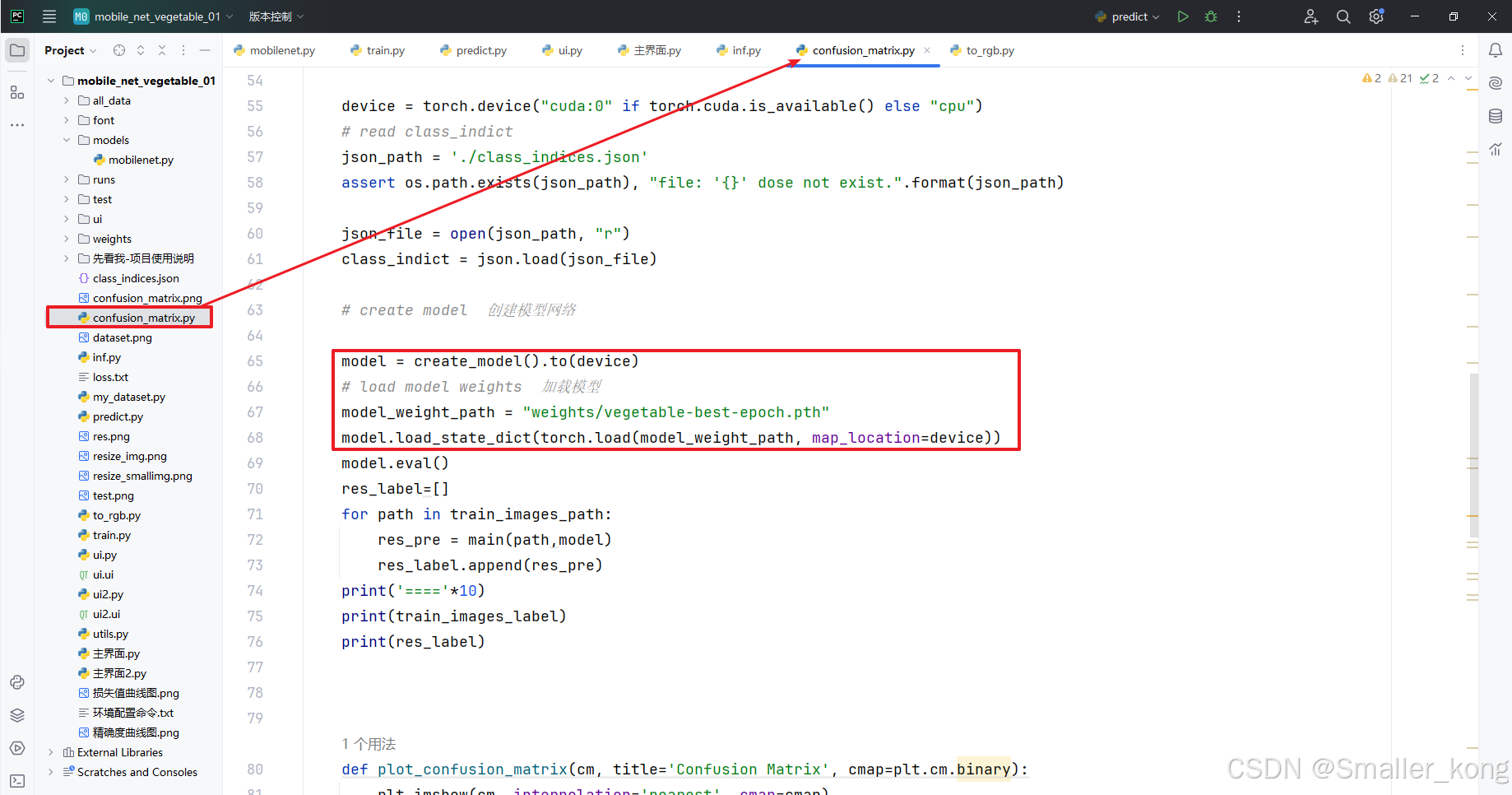Open the Python Console layers icon
1512x795 pixels.
[x=17, y=715]
